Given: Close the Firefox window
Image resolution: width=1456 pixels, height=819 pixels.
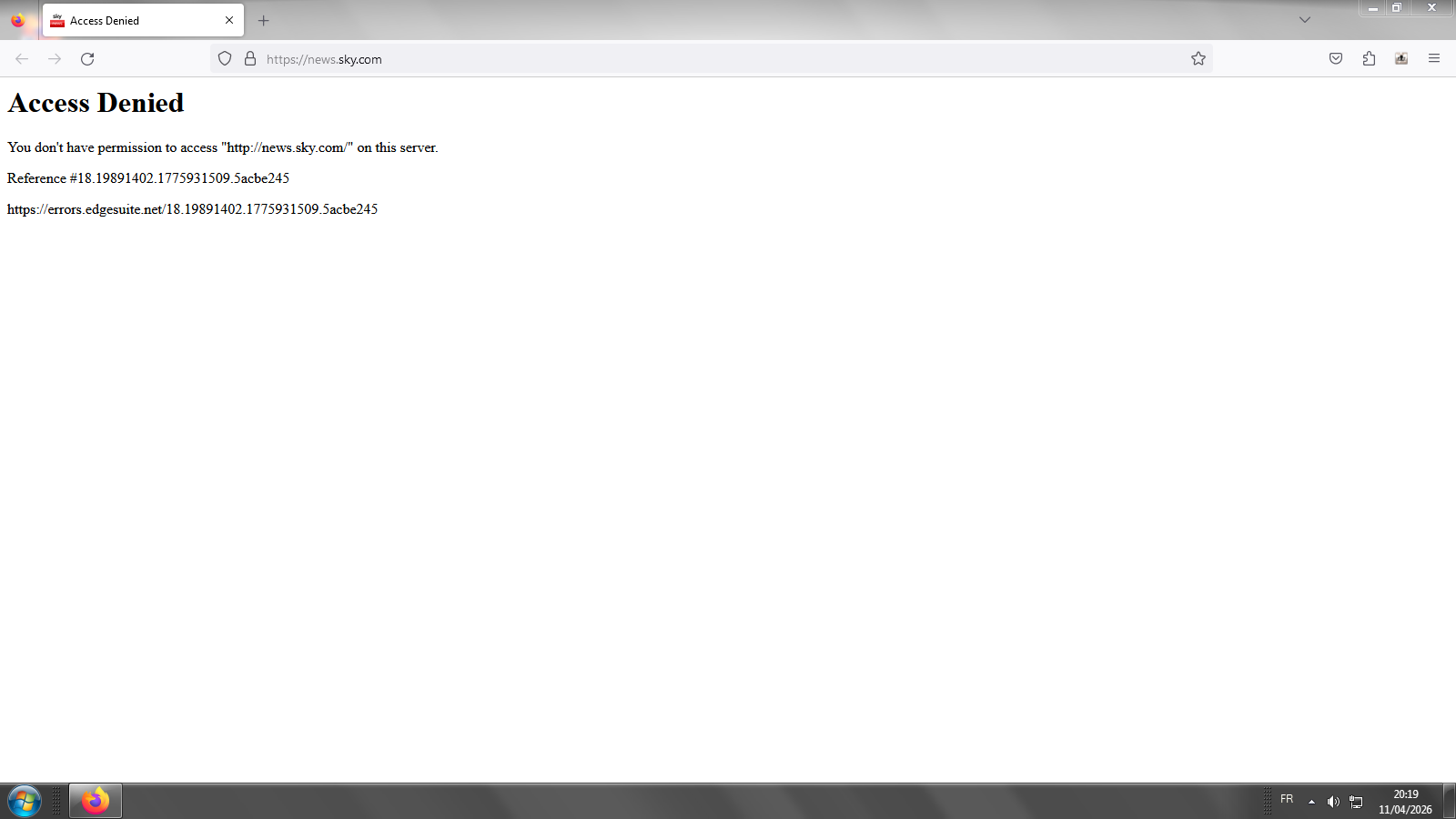Looking at the screenshot, I should tap(1431, 8).
